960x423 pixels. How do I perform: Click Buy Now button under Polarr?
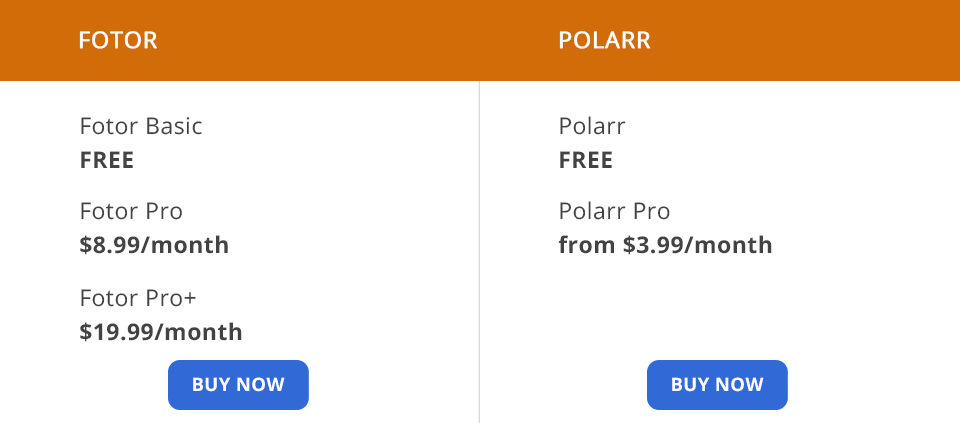point(717,385)
